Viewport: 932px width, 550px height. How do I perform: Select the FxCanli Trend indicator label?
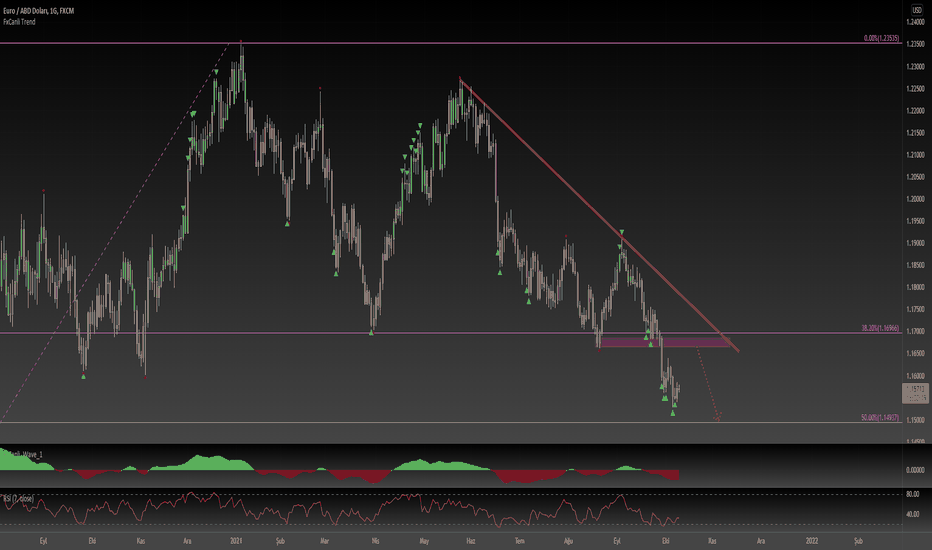[19, 22]
